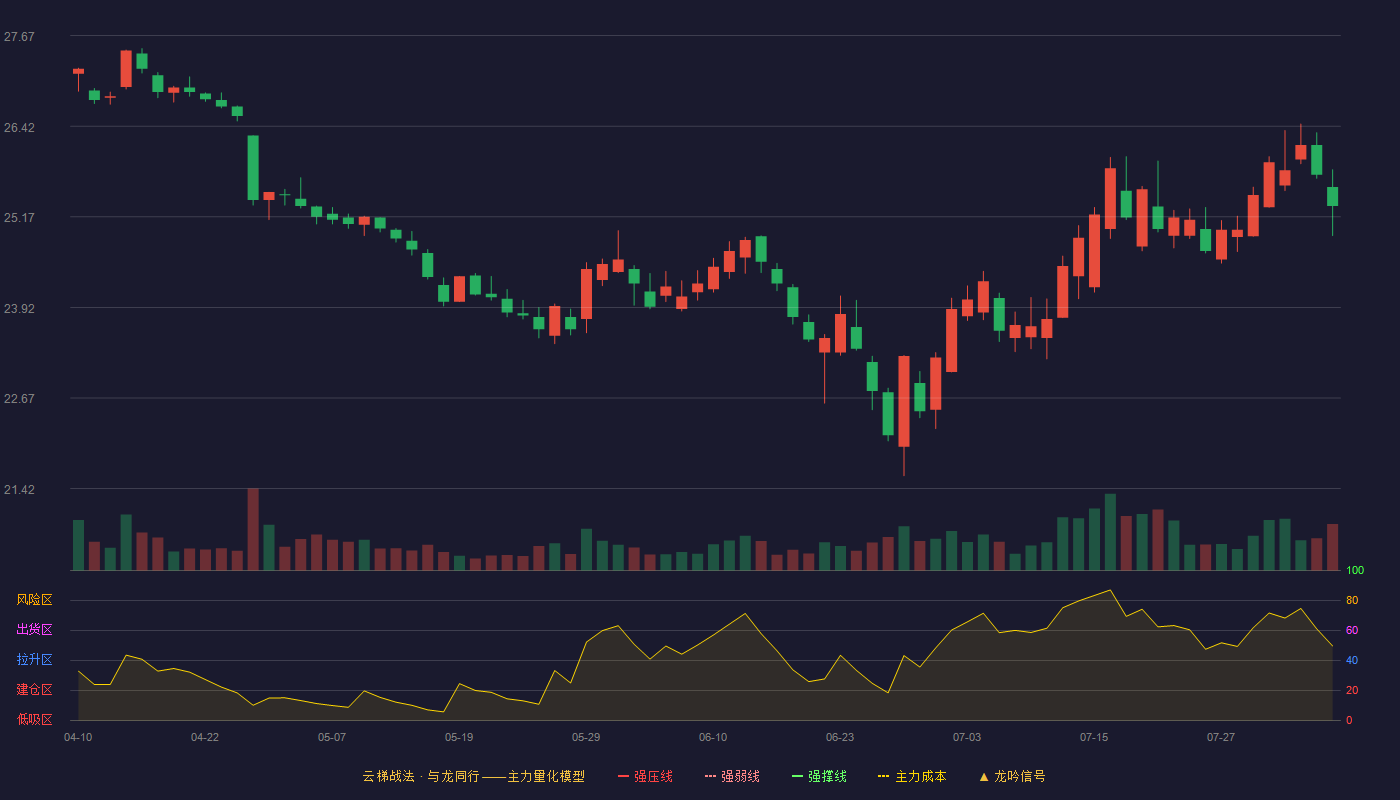Click the 26.42 price axis label

click(19, 127)
